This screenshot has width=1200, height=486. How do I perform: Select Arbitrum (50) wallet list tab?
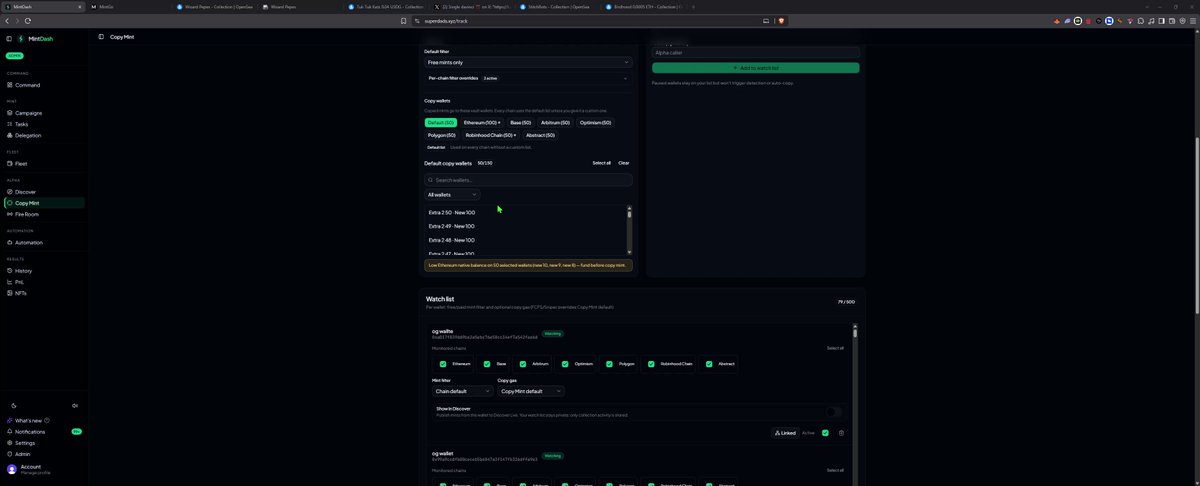(556, 122)
